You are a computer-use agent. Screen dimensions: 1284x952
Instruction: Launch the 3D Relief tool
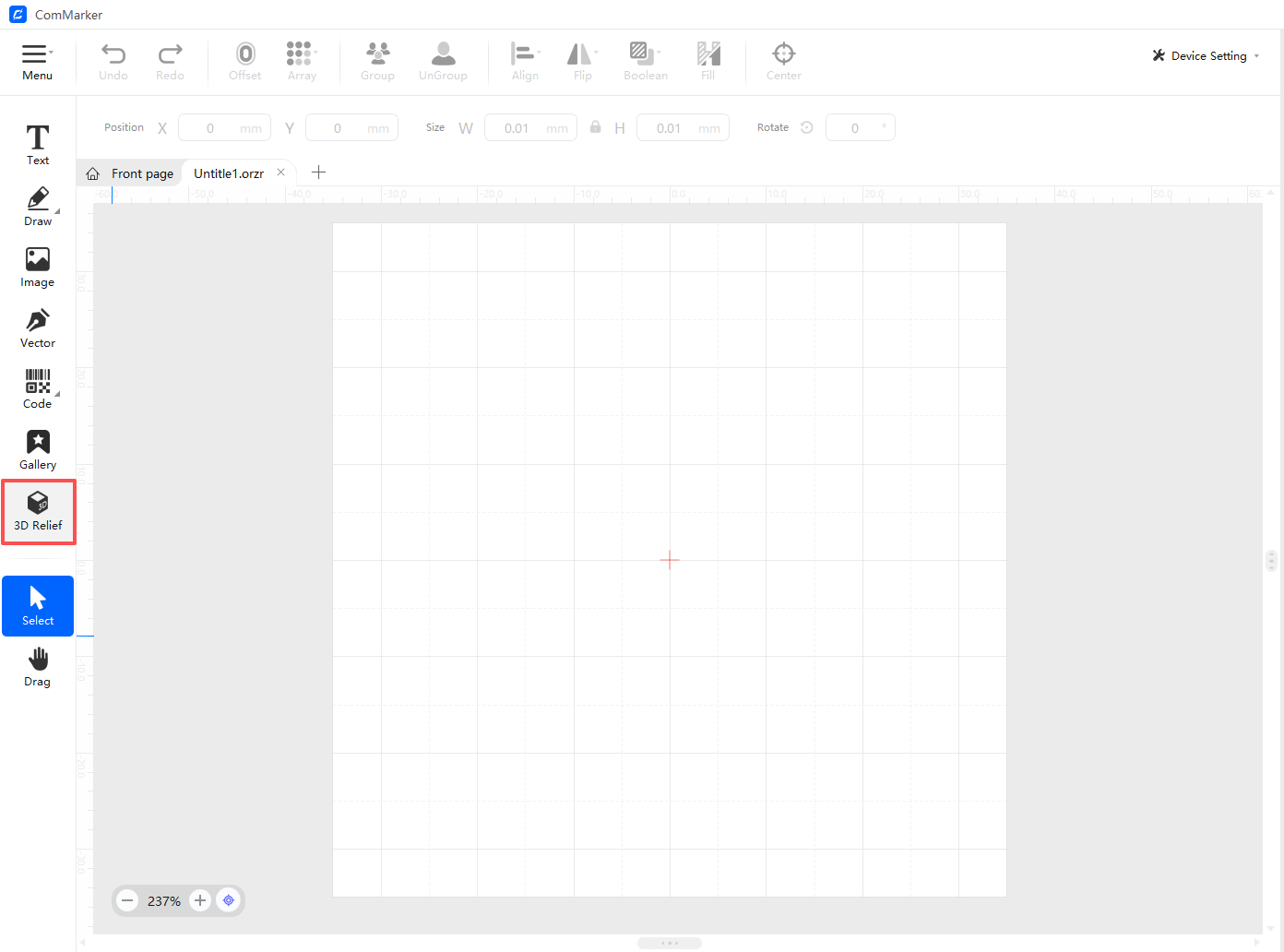click(x=38, y=511)
